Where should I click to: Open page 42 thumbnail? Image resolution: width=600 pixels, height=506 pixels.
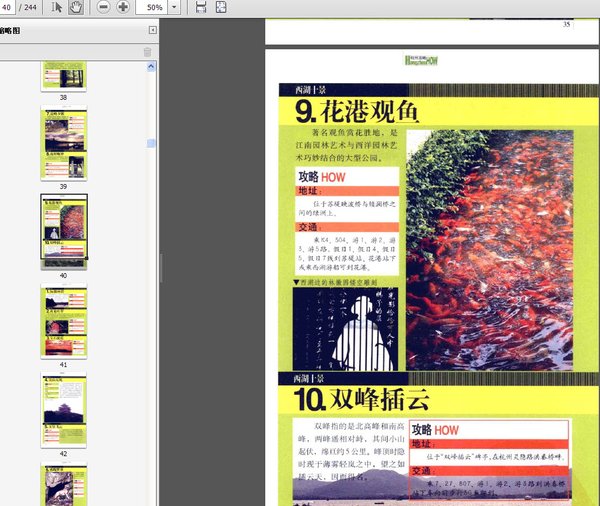pos(64,410)
